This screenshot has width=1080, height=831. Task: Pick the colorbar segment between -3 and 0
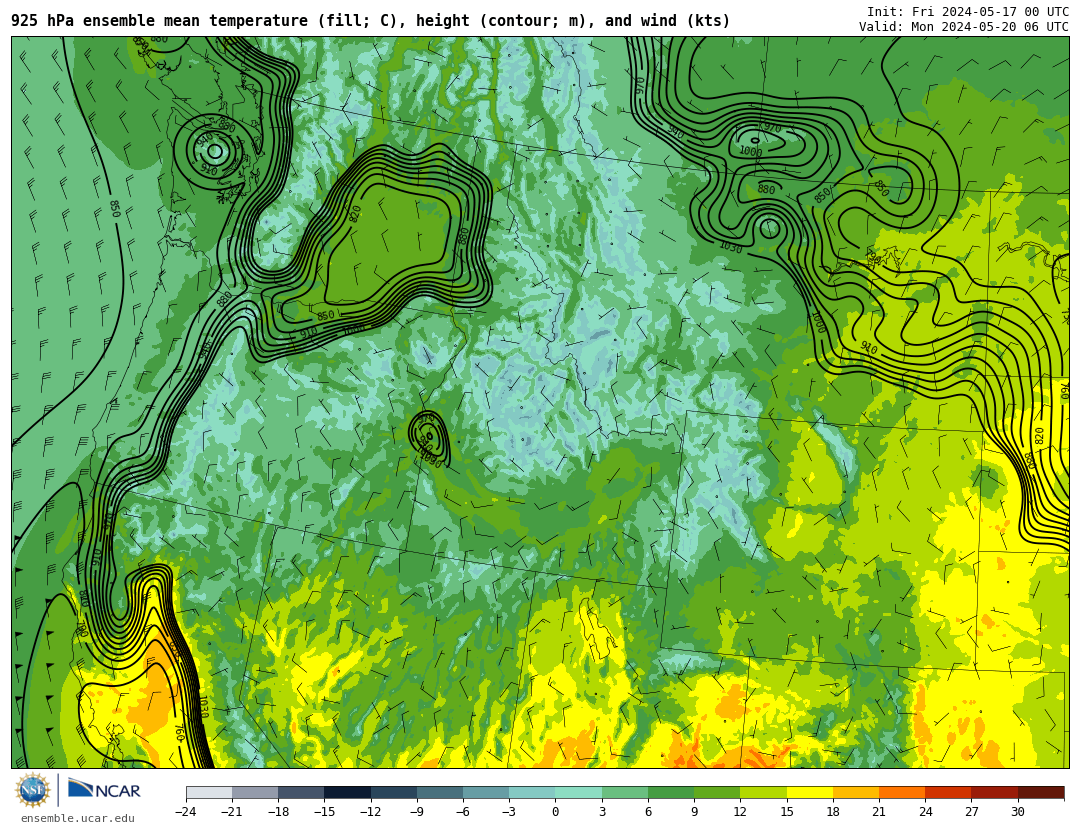tap(532, 792)
